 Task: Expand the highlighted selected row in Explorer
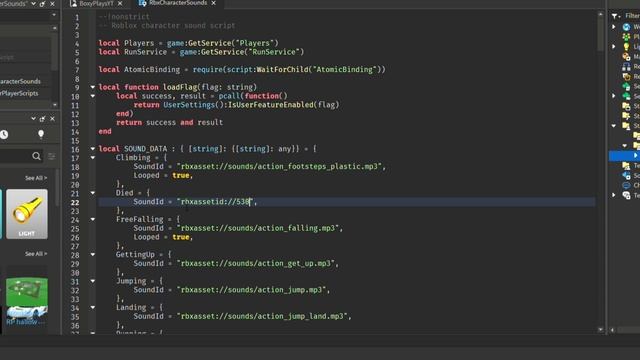(x=635, y=156)
